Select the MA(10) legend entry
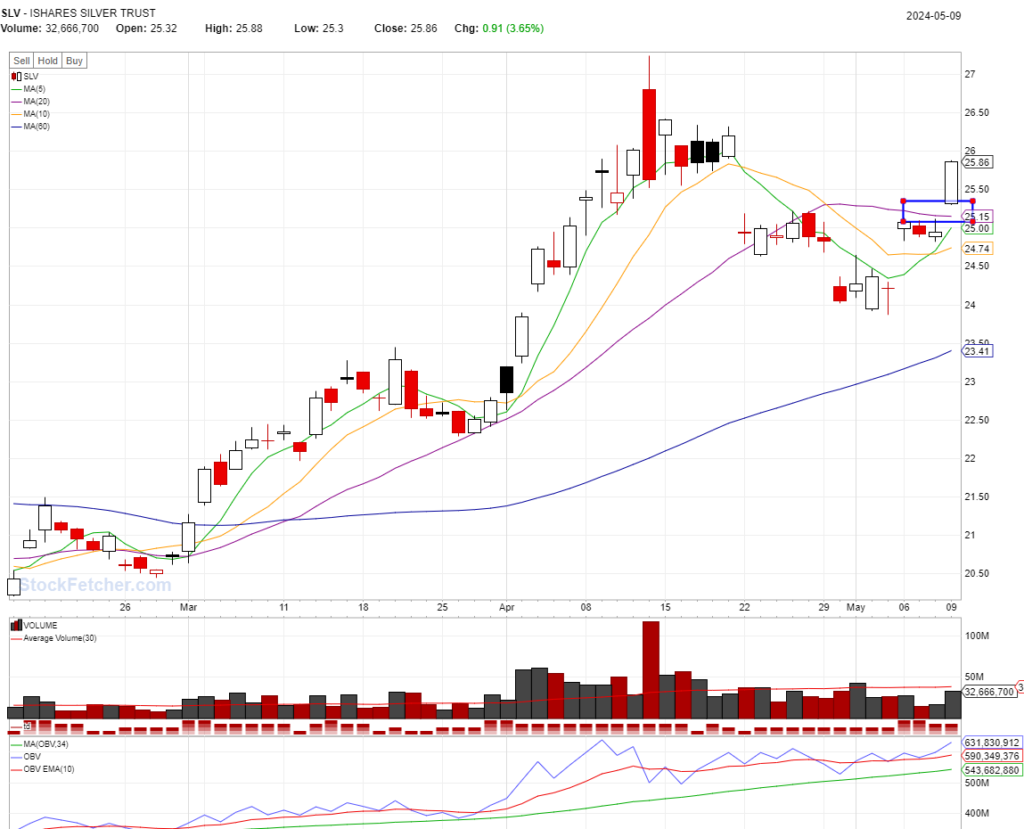Screen dimensions: 1024x829 31,114
